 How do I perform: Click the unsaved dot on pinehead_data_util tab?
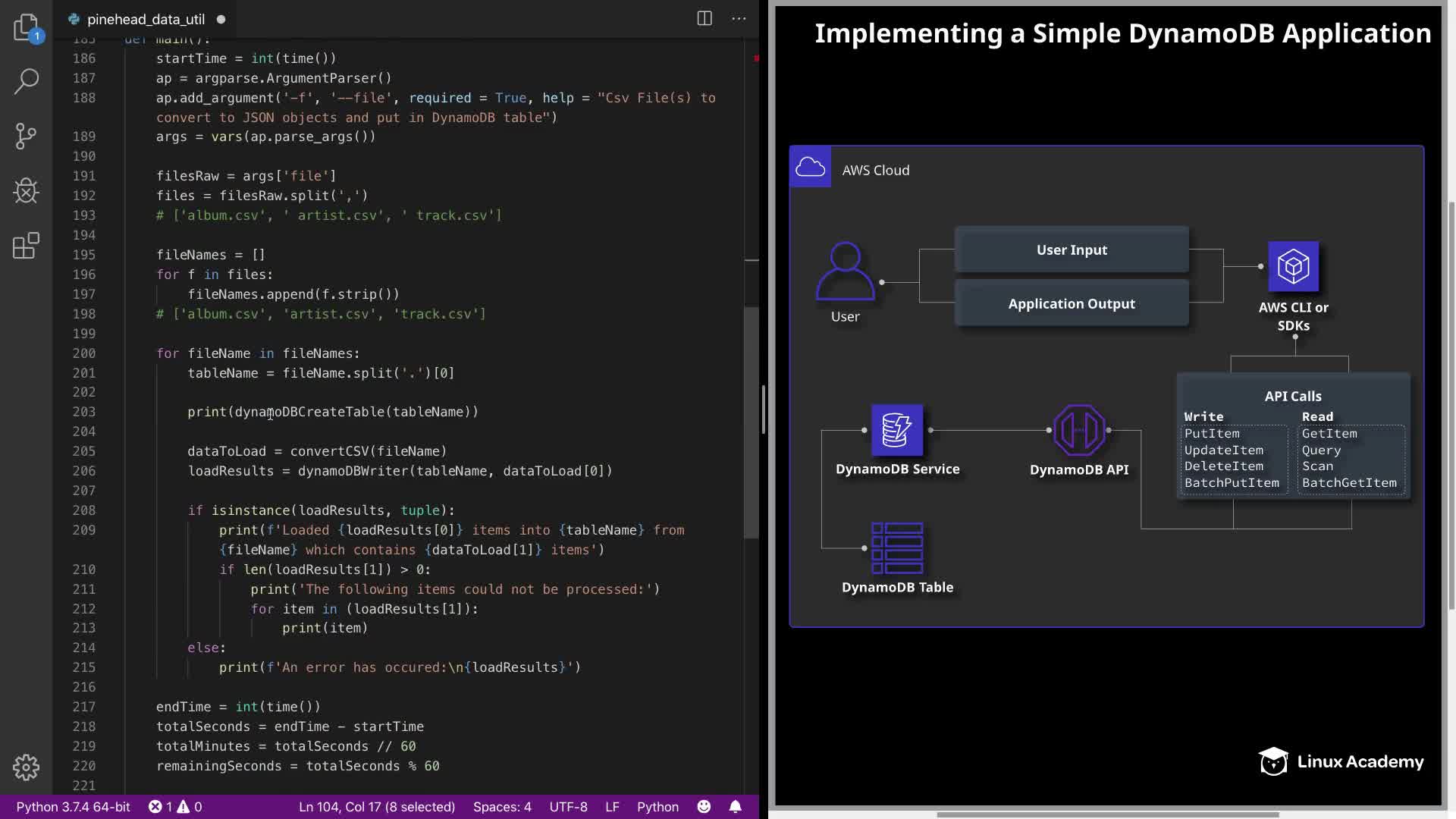(221, 19)
